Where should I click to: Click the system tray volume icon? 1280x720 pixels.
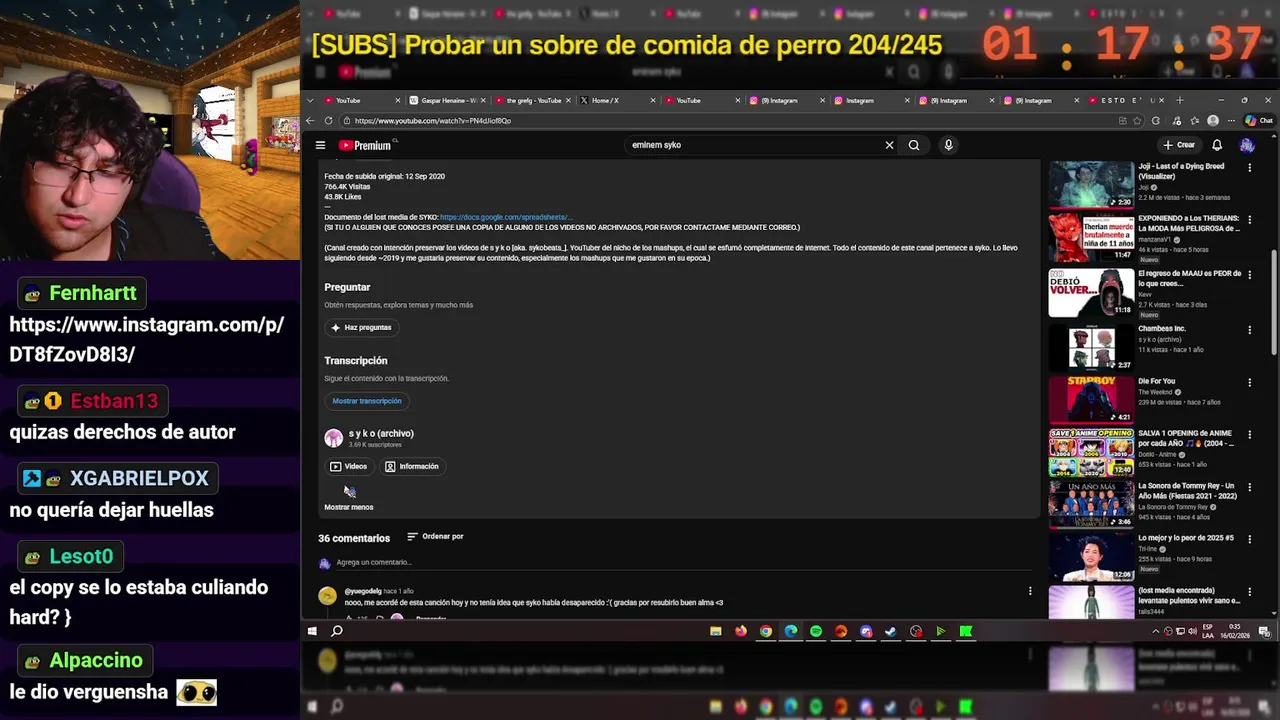(1192, 631)
